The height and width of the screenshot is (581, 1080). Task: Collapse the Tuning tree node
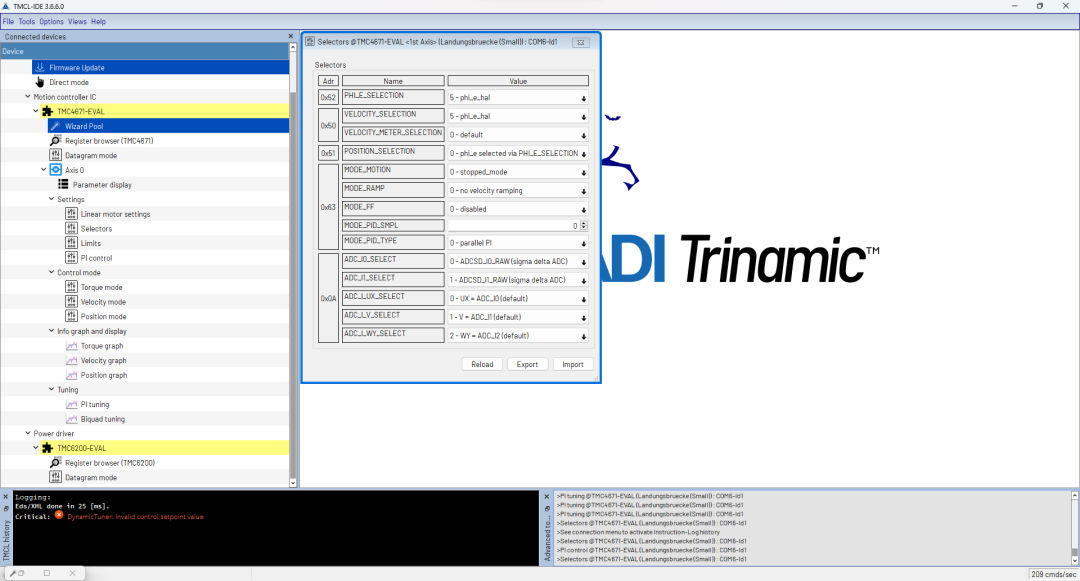point(51,389)
